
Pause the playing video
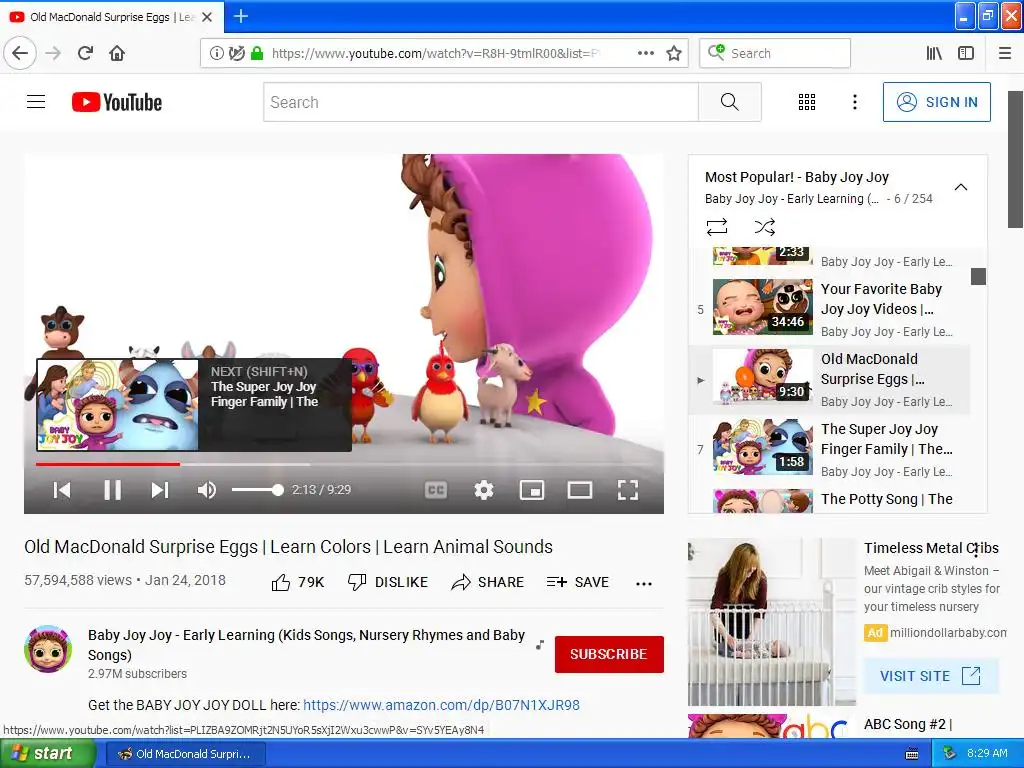click(112, 490)
